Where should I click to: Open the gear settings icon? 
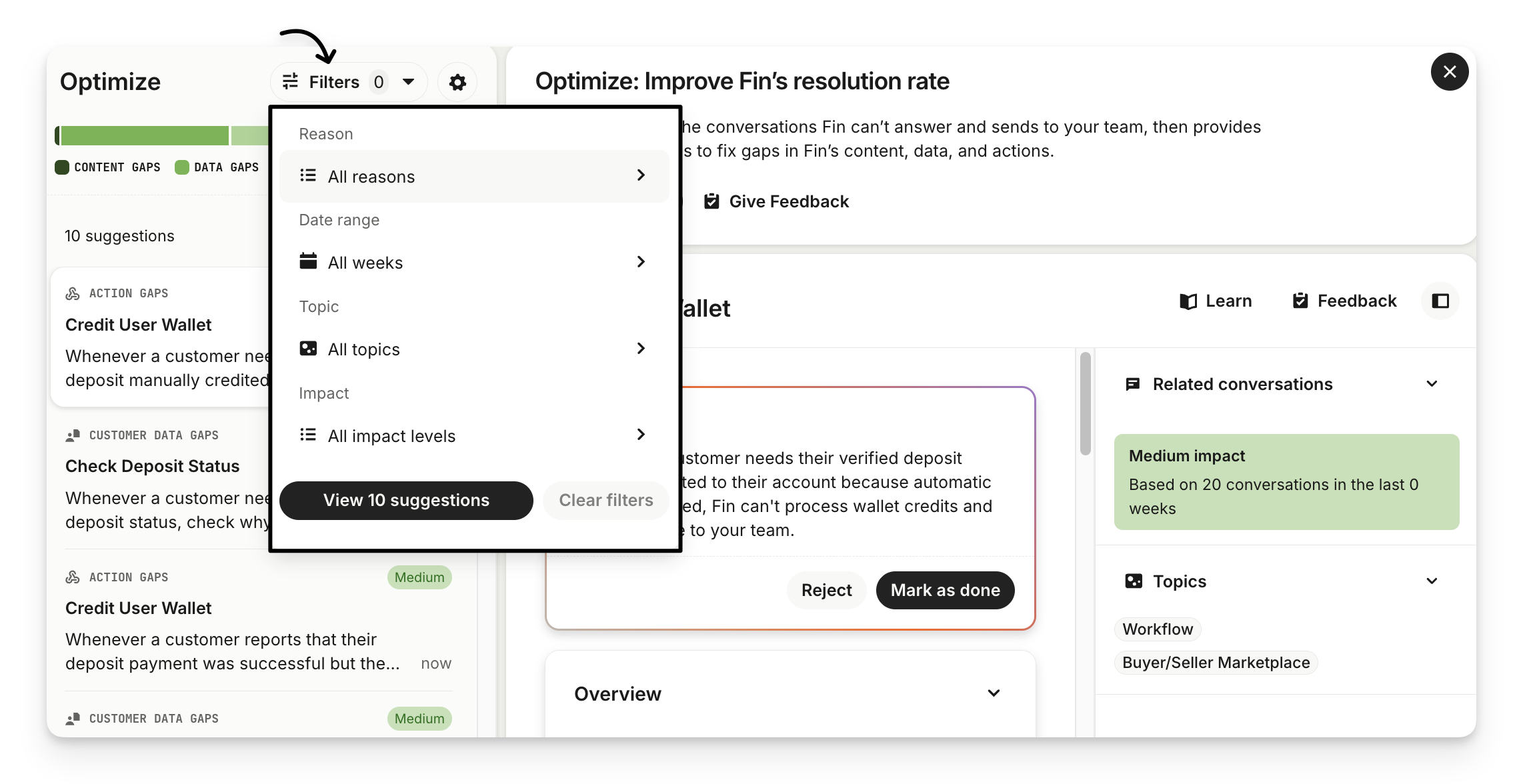(457, 83)
